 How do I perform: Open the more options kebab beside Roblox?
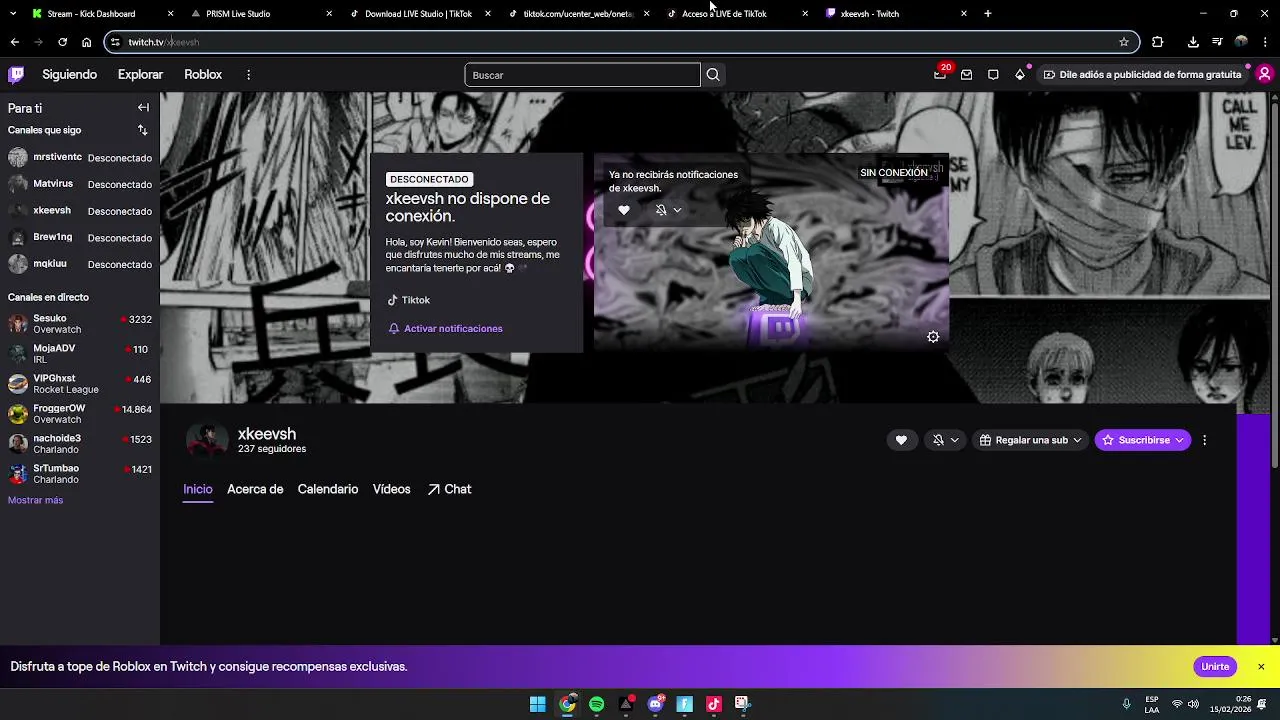point(248,75)
